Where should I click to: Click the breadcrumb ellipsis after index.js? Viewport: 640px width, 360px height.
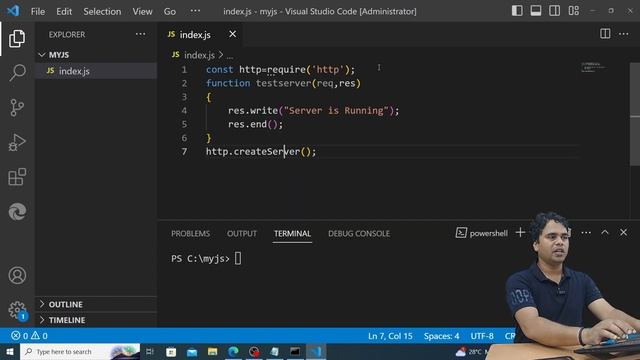(230, 56)
